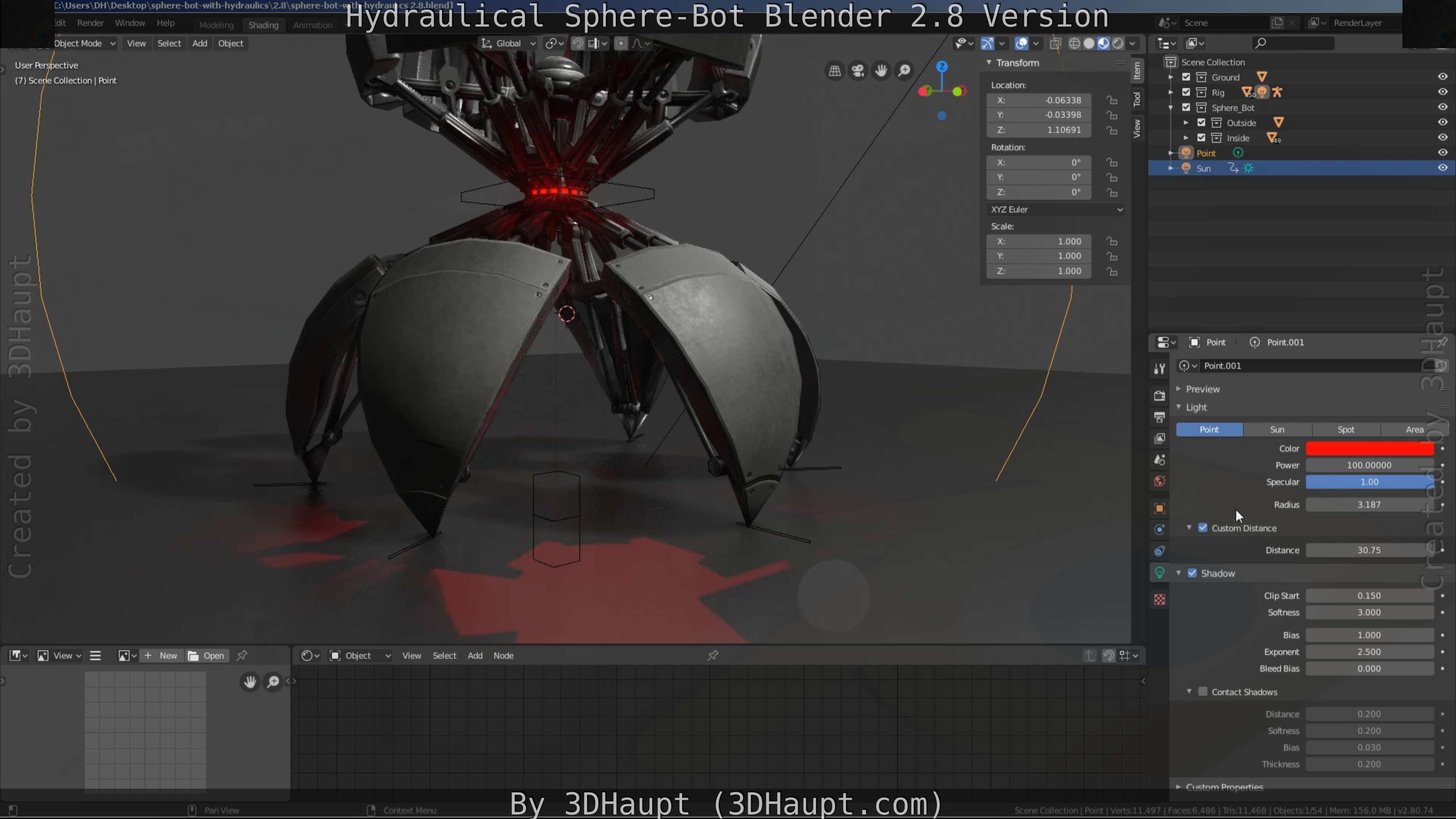
Task: Set light type to Area
Action: tap(1414, 430)
